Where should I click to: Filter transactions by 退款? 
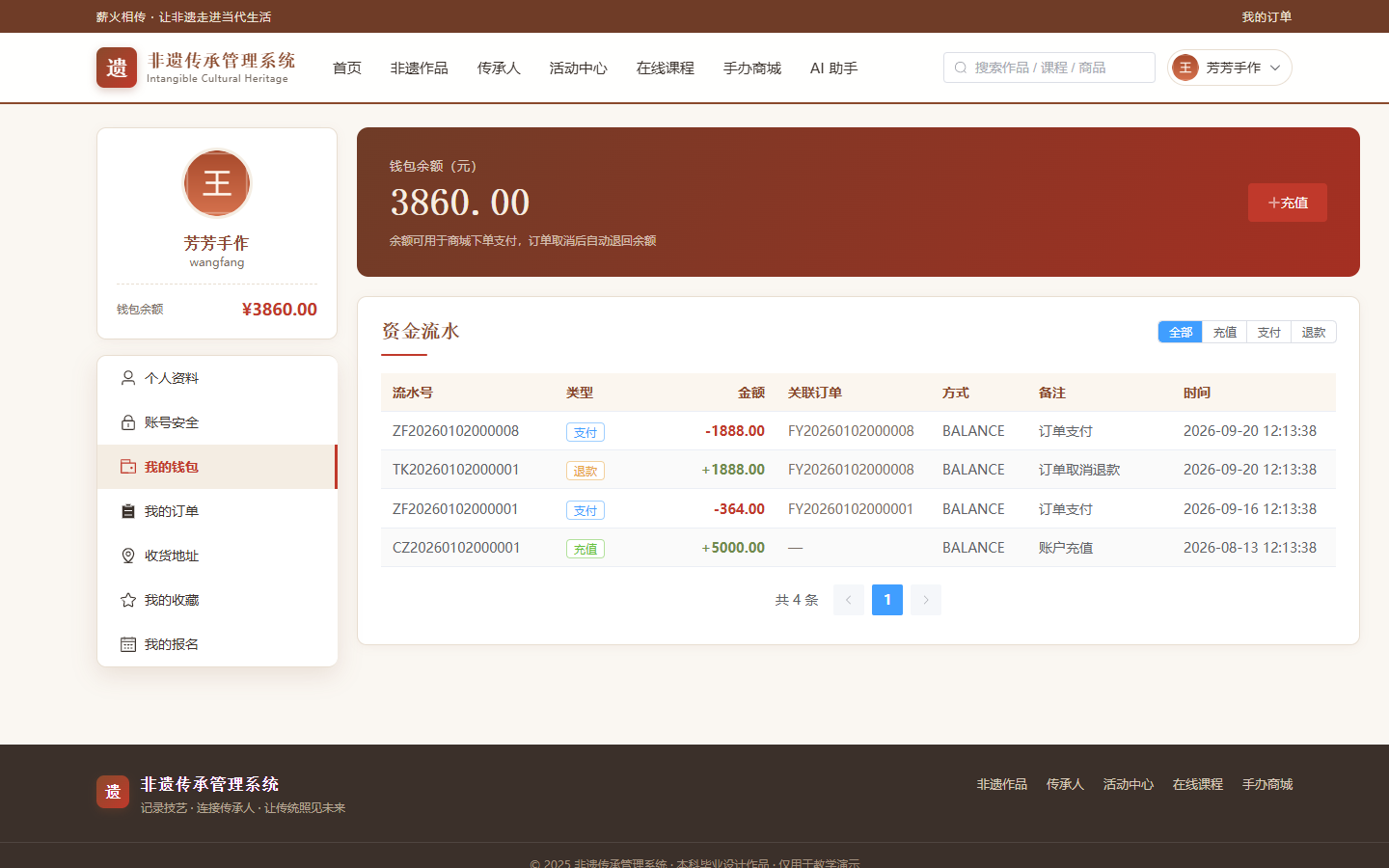pos(1314,332)
